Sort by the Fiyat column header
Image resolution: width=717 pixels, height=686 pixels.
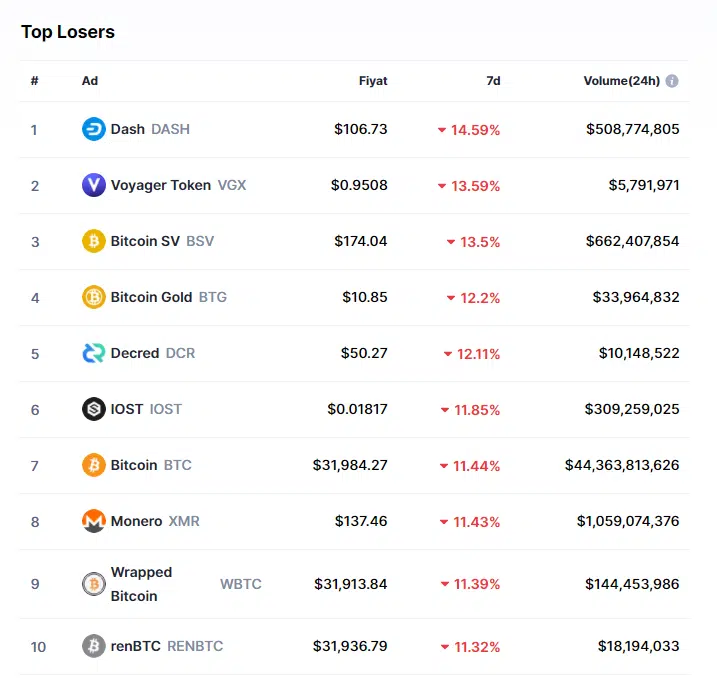pyautogui.click(x=373, y=81)
